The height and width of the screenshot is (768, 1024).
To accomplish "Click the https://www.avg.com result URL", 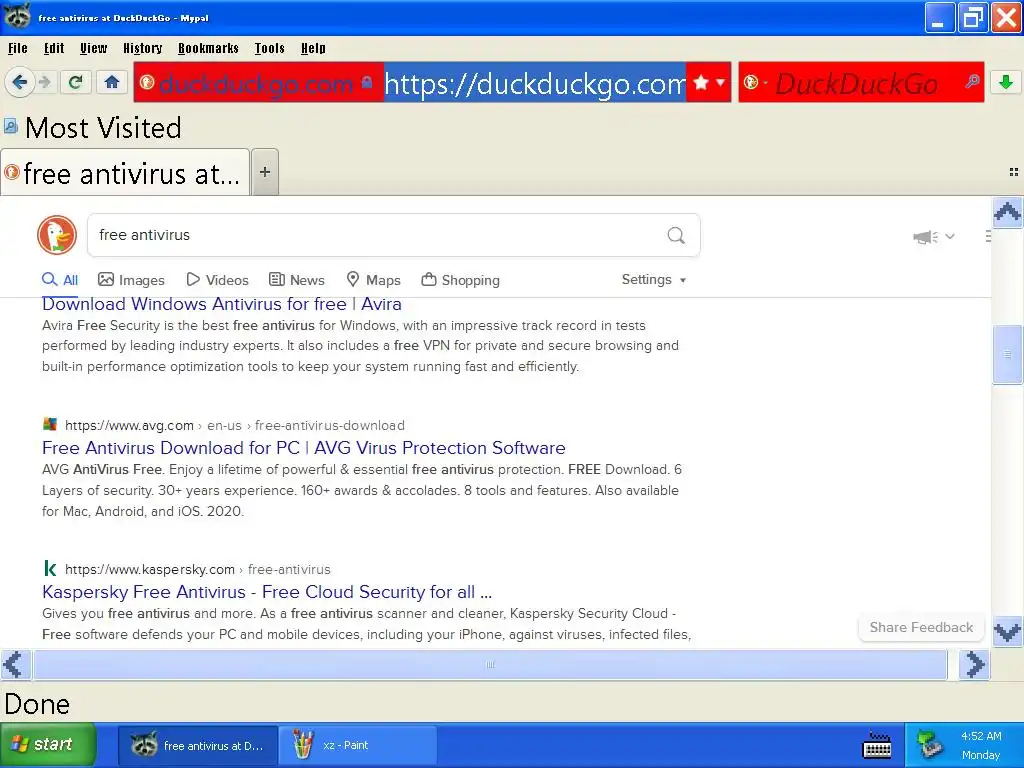I will tap(129, 425).
